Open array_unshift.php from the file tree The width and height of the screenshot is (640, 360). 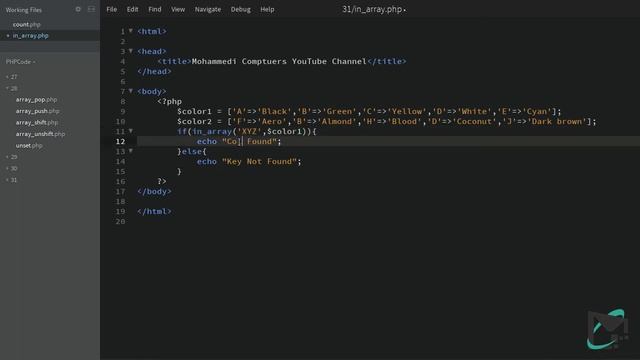pos(40,134)
